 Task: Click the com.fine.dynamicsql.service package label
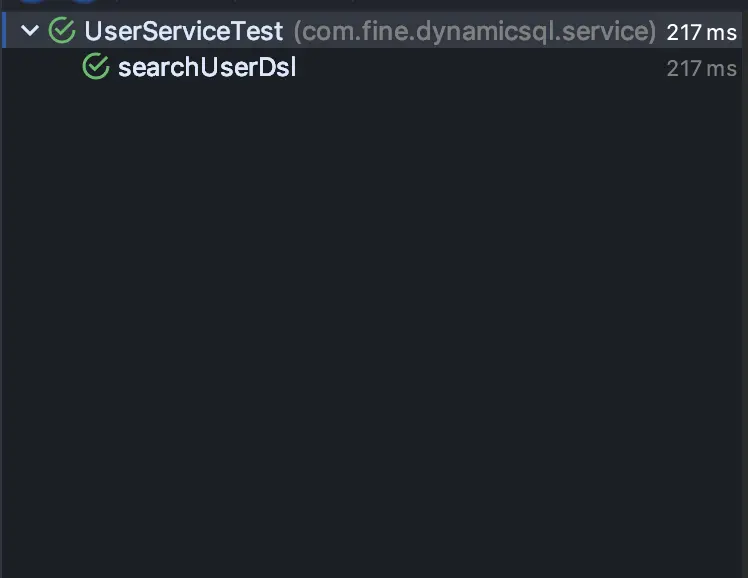click(x=475, y=31)
